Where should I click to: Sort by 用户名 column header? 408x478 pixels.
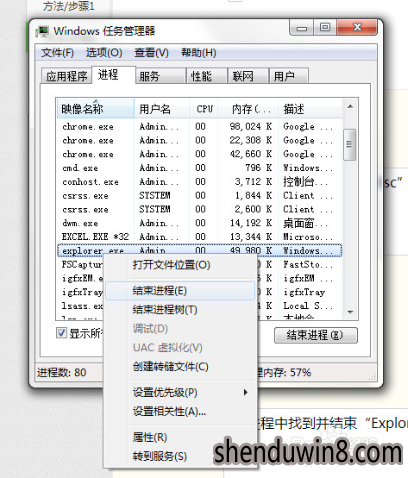coord(162,109)
